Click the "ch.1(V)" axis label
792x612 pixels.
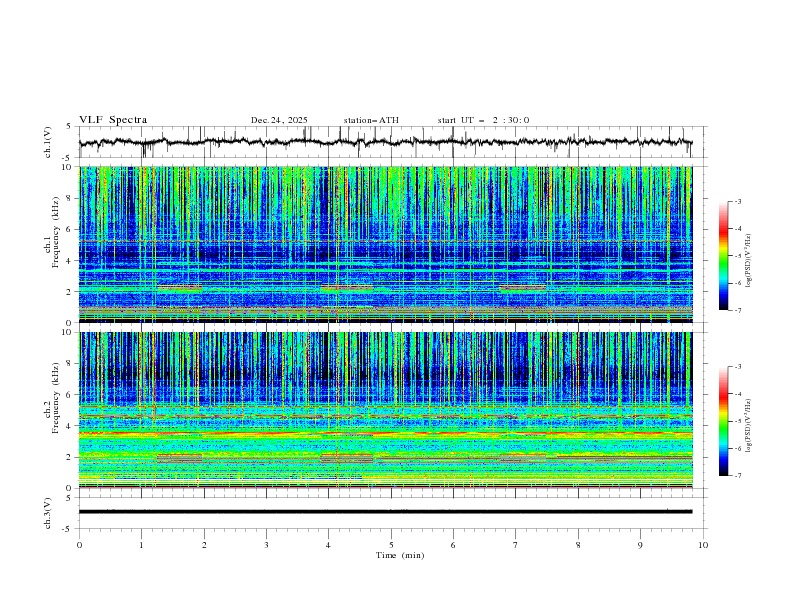(x=48, y=142)
